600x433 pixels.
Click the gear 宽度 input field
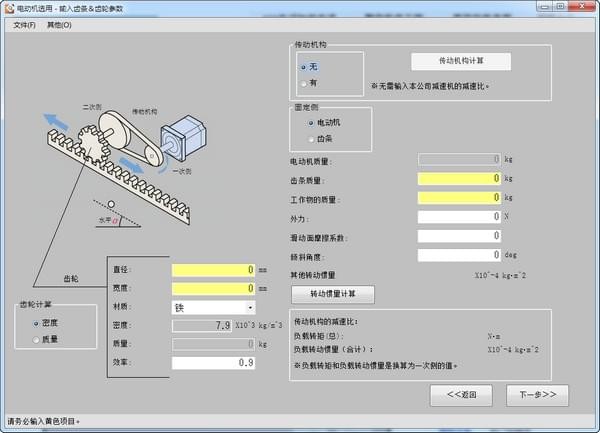tap(213, 288)
